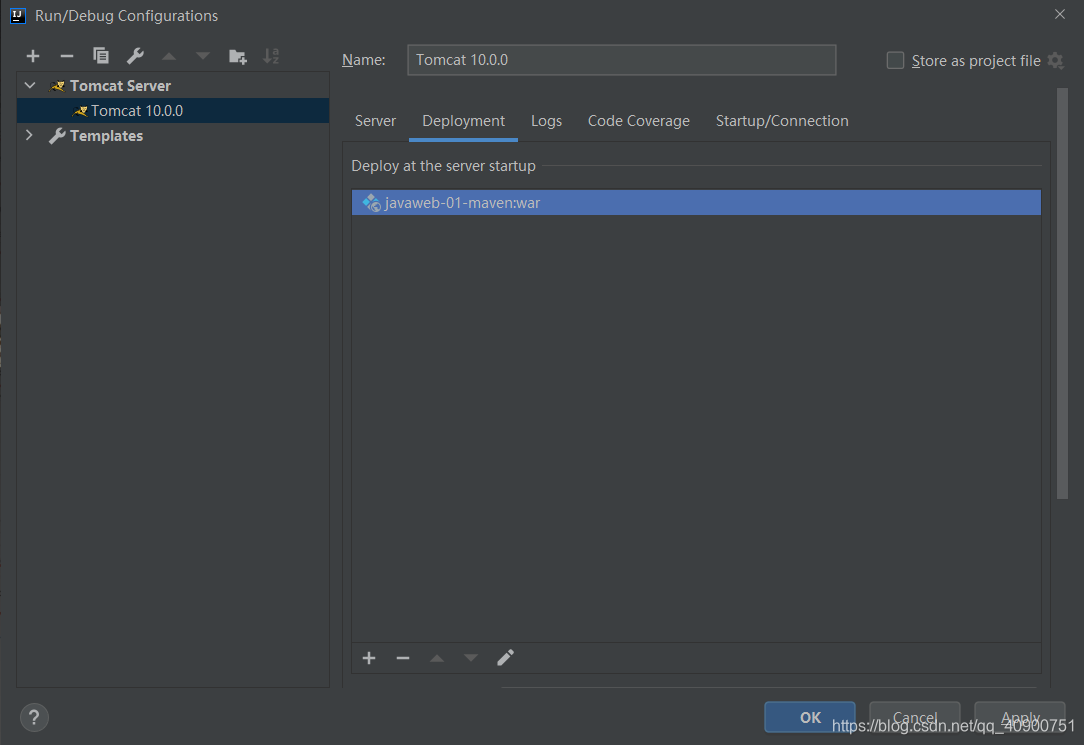Move artifact down in deployment list
Screen dimensions: 1084x745
(x=471, y=658)
